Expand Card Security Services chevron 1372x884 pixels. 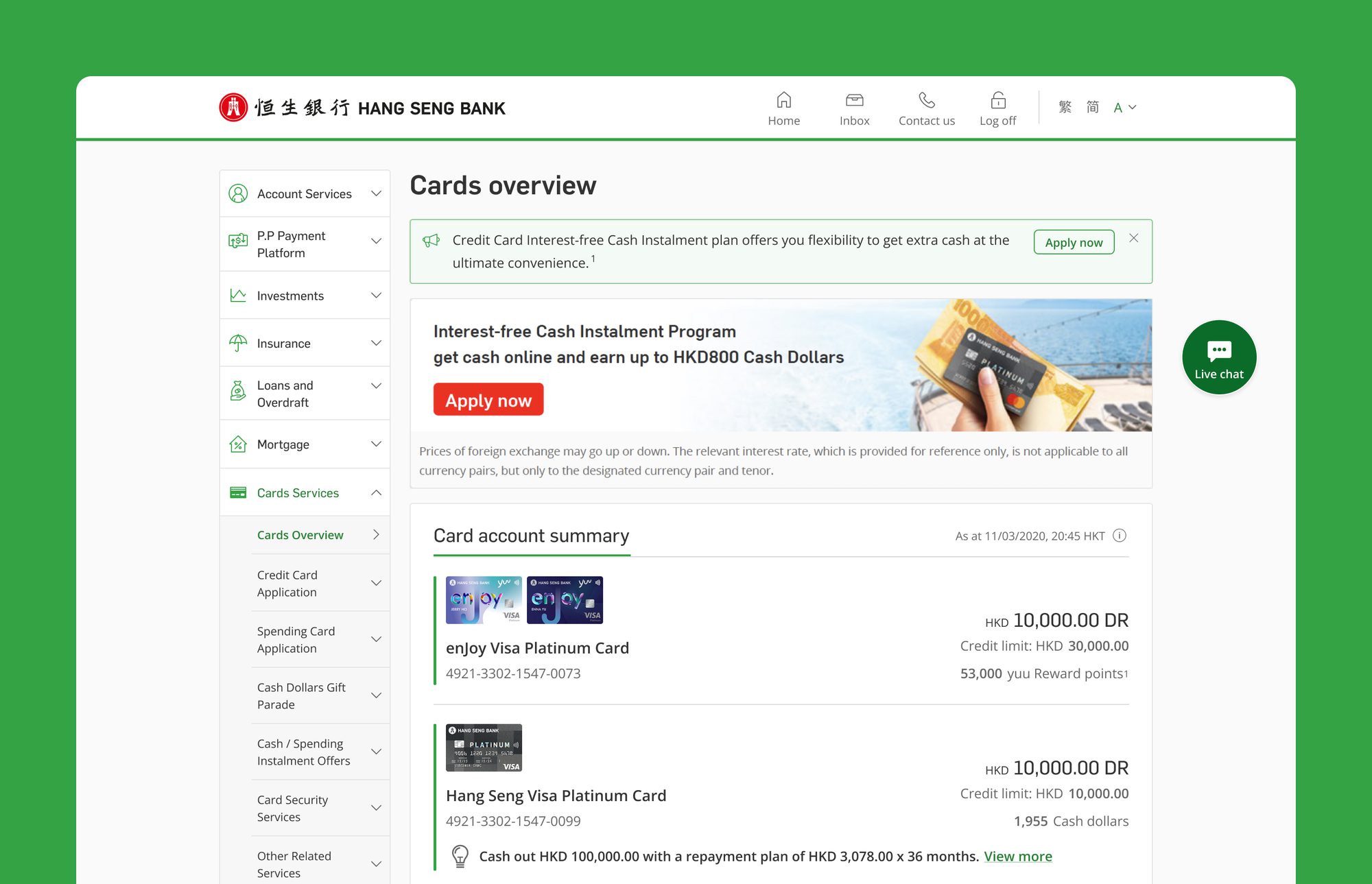pos(376,808)
